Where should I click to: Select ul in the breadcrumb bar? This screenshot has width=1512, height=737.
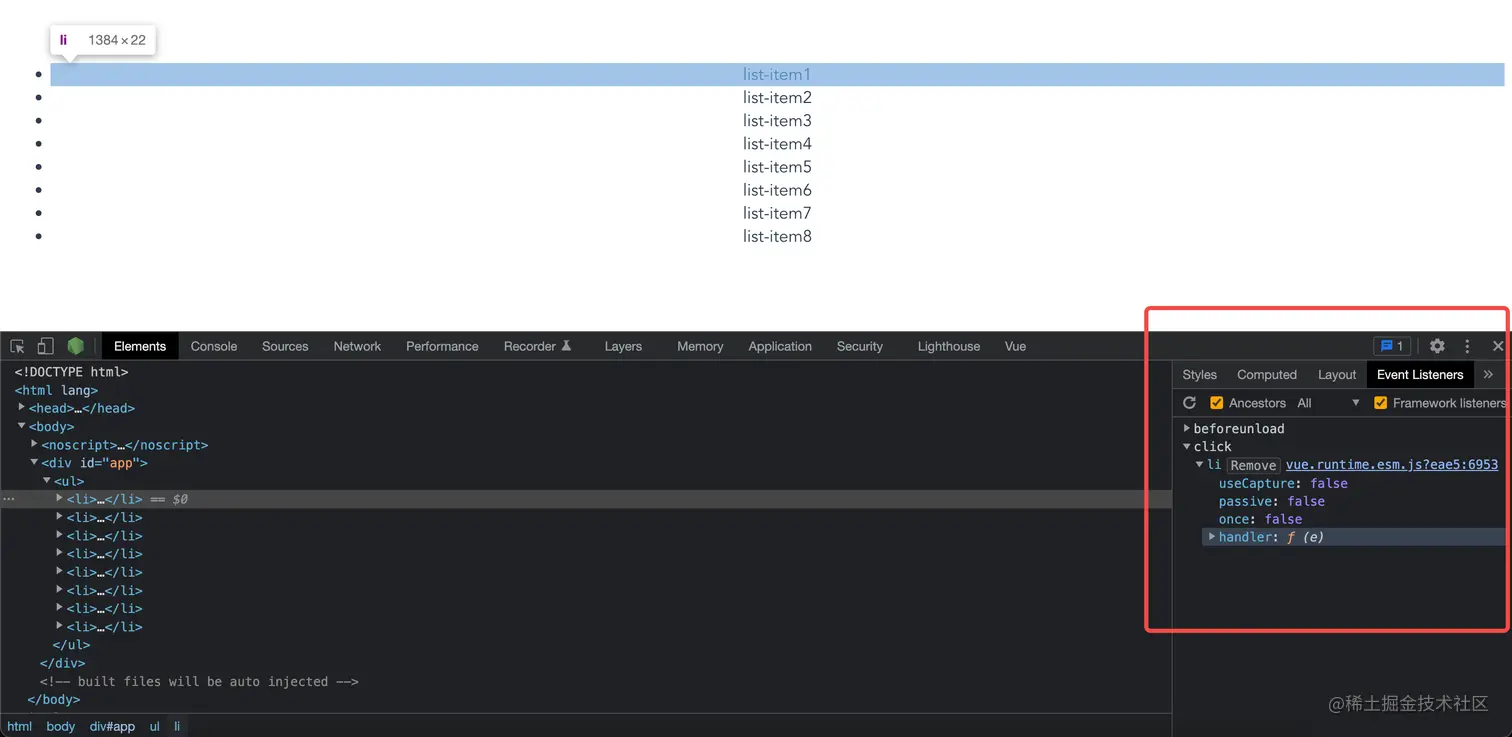pyautogui.click(x=155, y=726)
